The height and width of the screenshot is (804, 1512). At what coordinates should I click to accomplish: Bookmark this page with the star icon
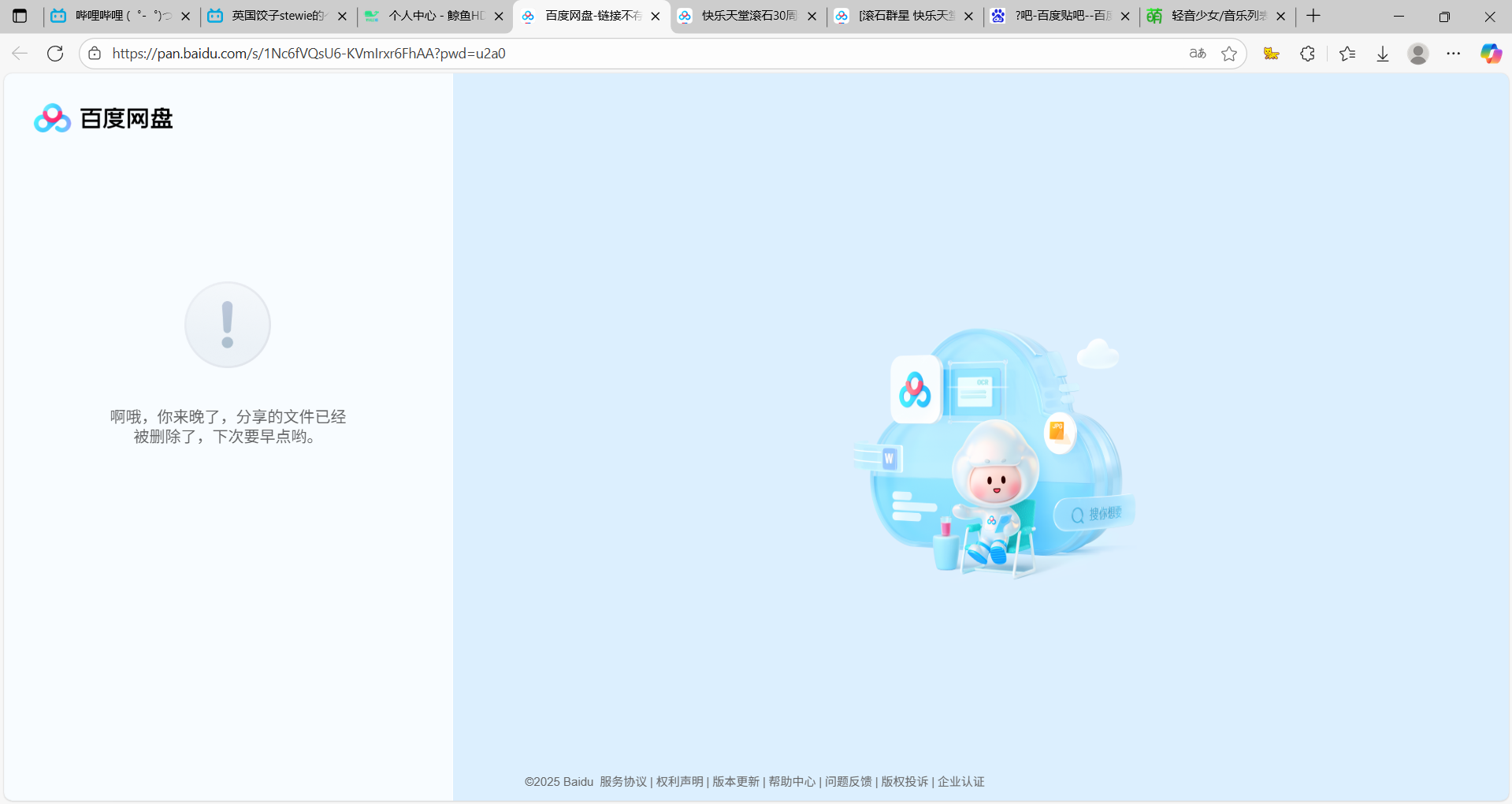click(x=1228, y=54)
